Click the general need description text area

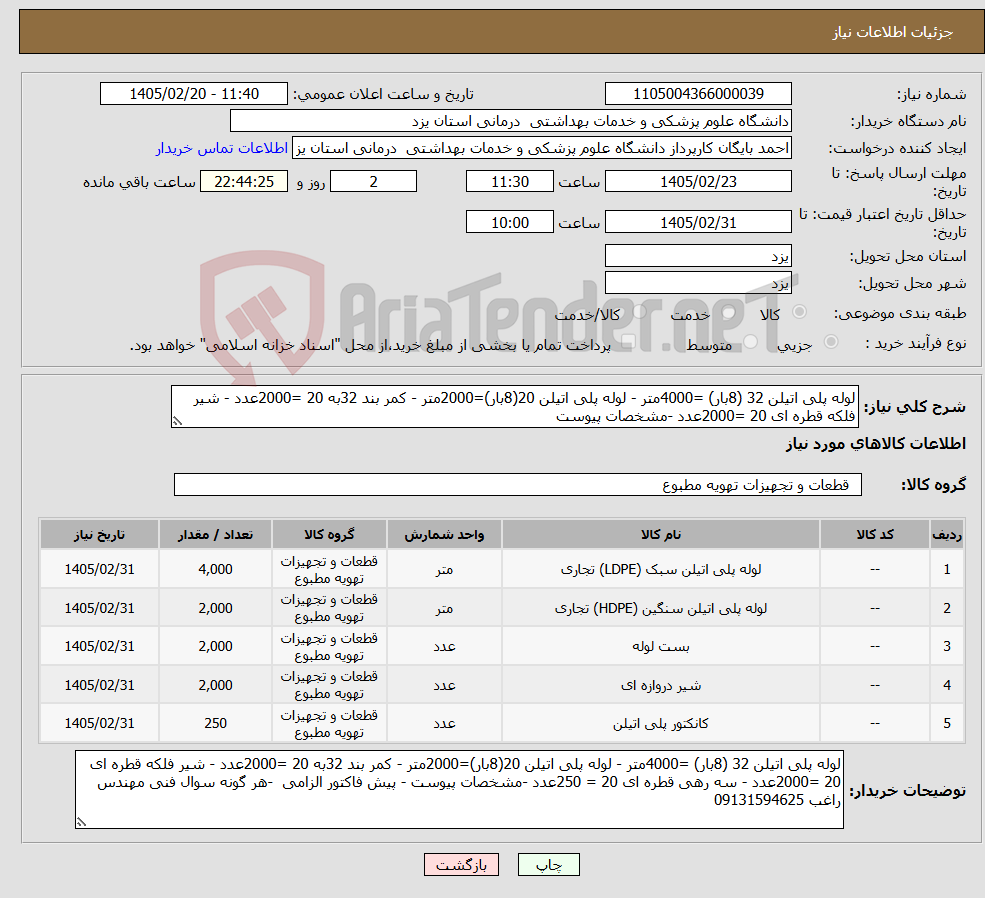[514, 407]
